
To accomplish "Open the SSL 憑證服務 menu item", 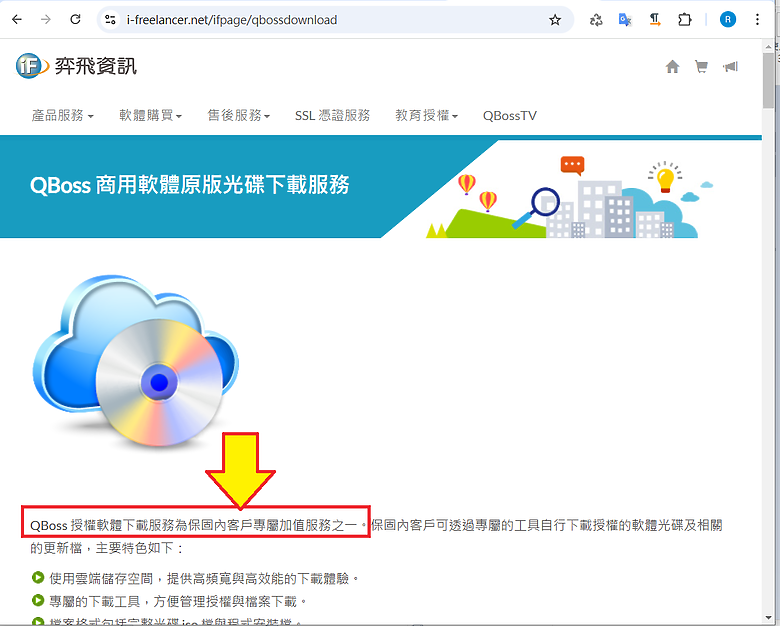I will click(x=332, y=115).
